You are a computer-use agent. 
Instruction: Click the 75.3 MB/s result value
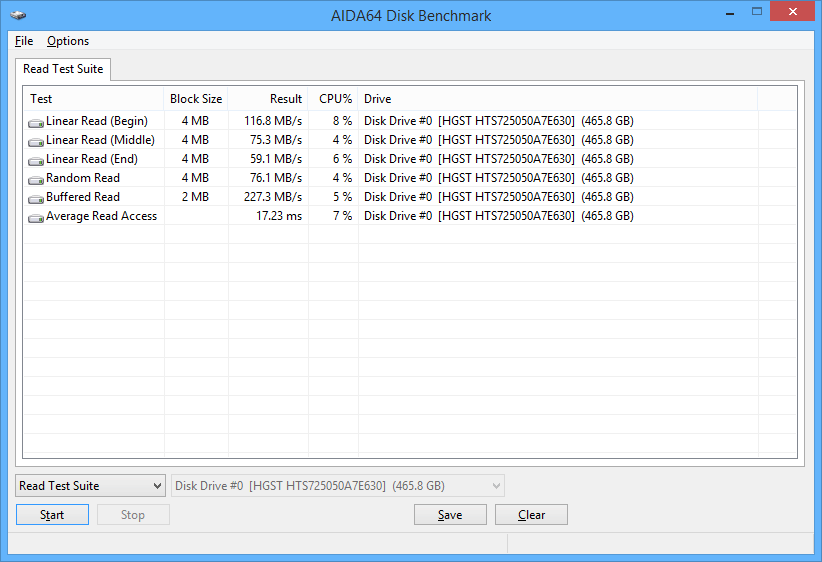pyautogui.click(x=276, y=140)
